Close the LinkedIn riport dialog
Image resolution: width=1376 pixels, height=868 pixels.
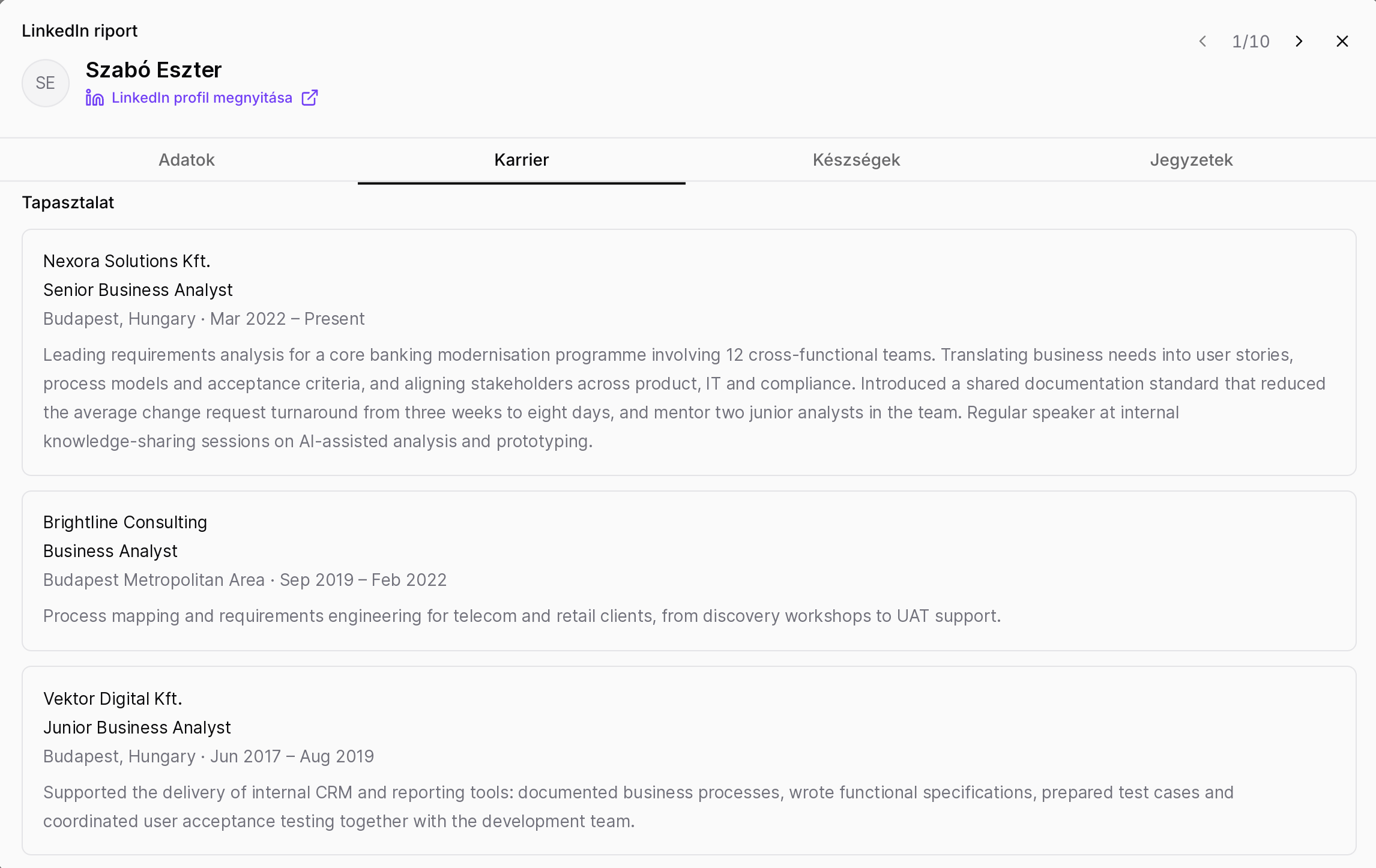click(x=1342, y=41)
